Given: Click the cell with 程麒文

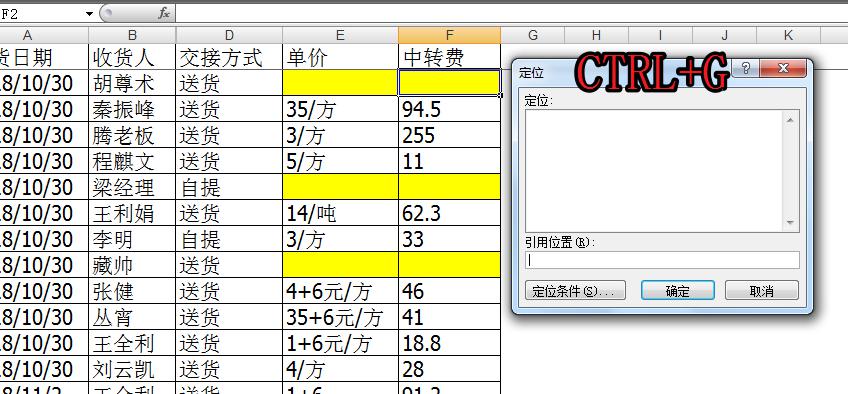Looking at the screenshot, I should (132, 161).
